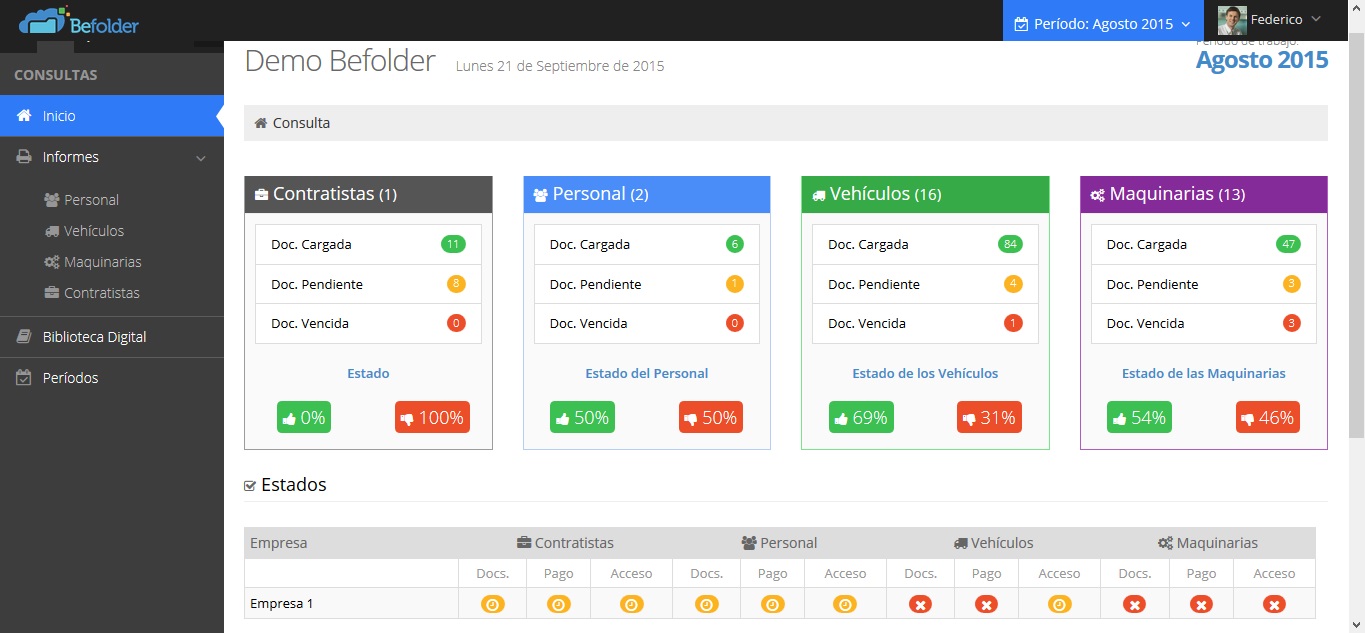Click Empresa 1 Maquinarias Acceso red X icon
1365x633 pixels.
[1274, 604]
